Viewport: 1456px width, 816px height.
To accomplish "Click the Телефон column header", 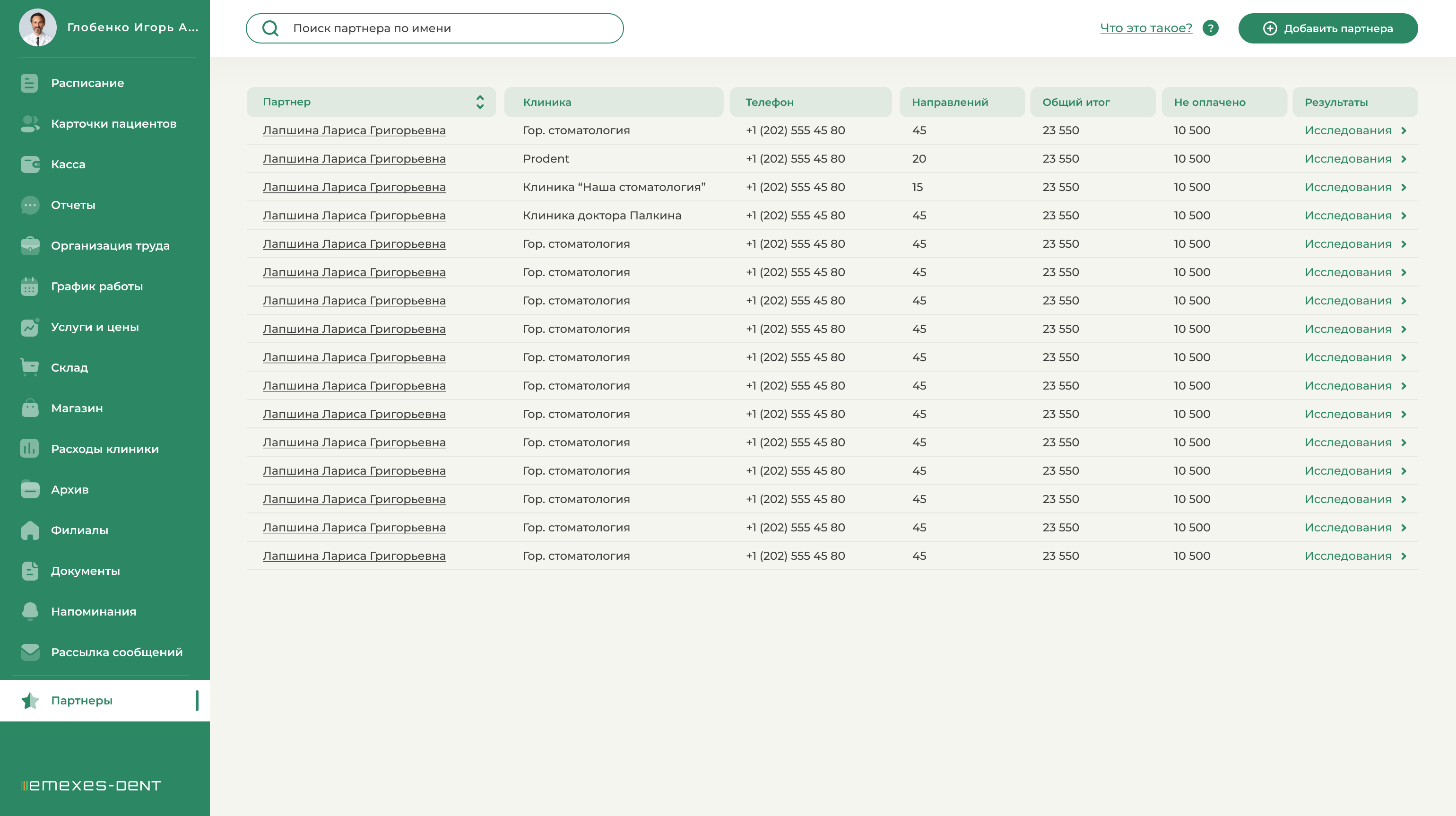I will coord(811,102).
